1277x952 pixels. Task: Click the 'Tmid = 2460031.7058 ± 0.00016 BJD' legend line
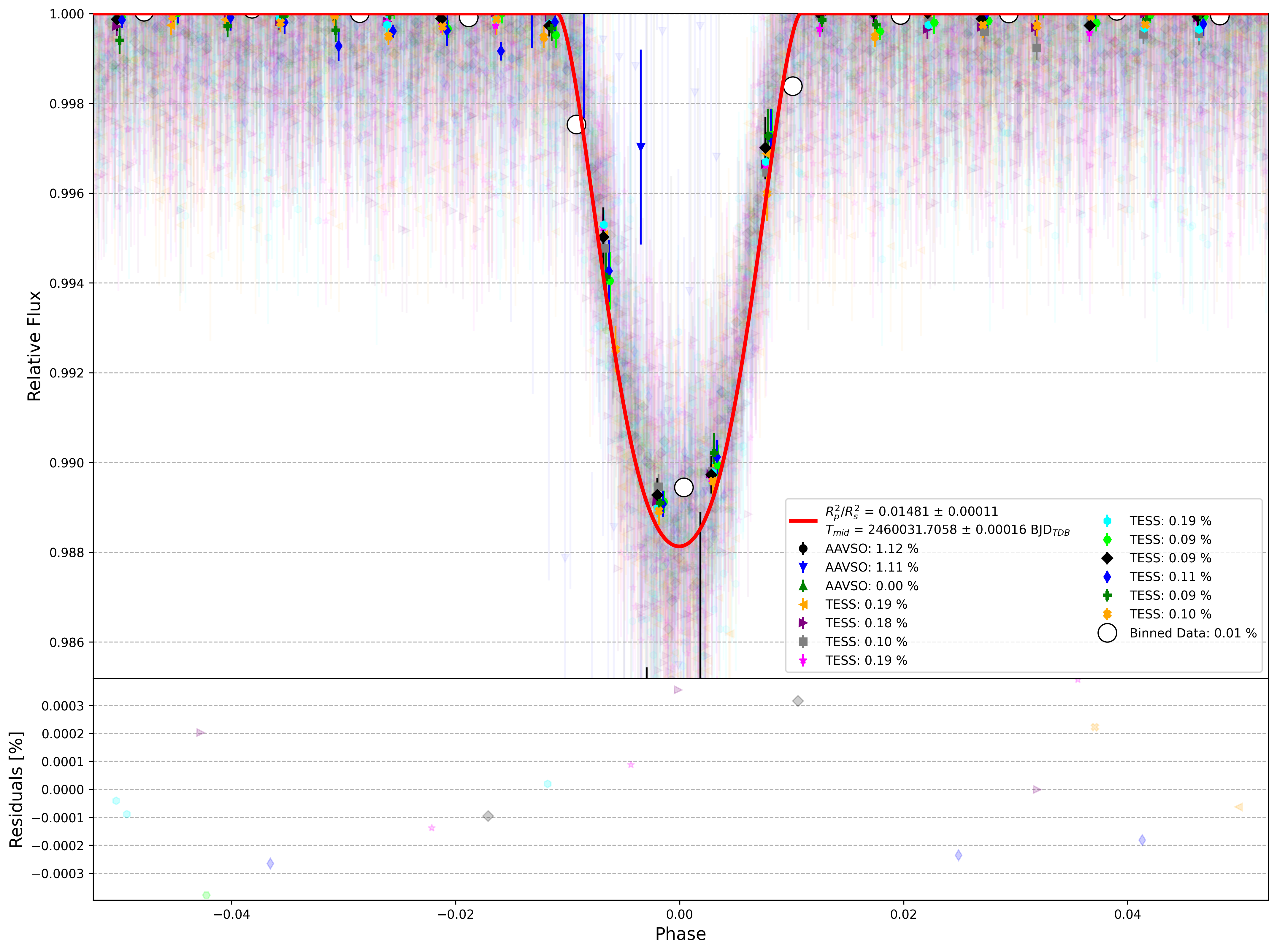pyautogui.click(x=947, y=530)
